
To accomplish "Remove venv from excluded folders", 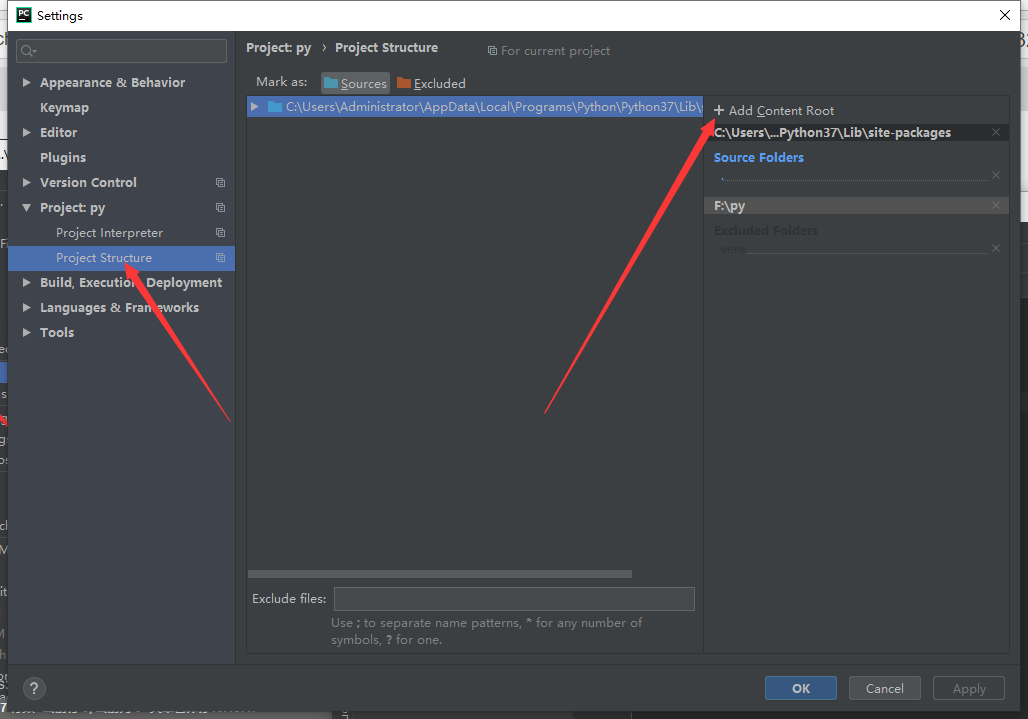I will (996, 248).
